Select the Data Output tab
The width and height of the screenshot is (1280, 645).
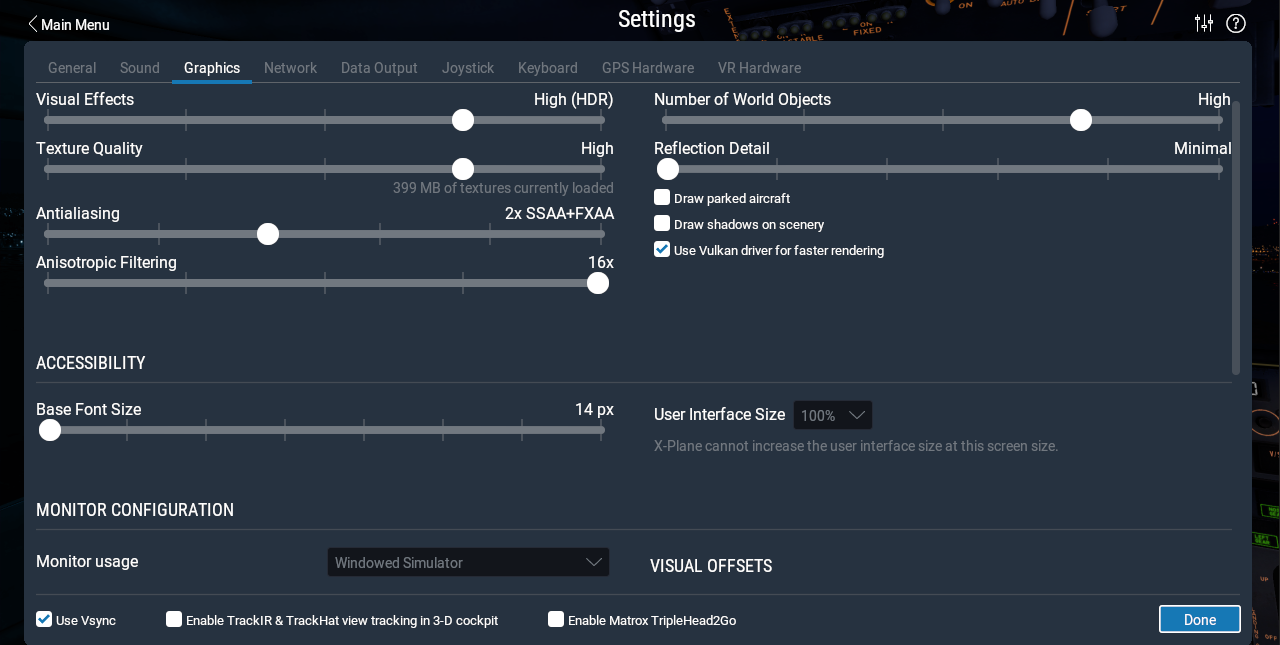pyautogui.click(x=379, y=68)
